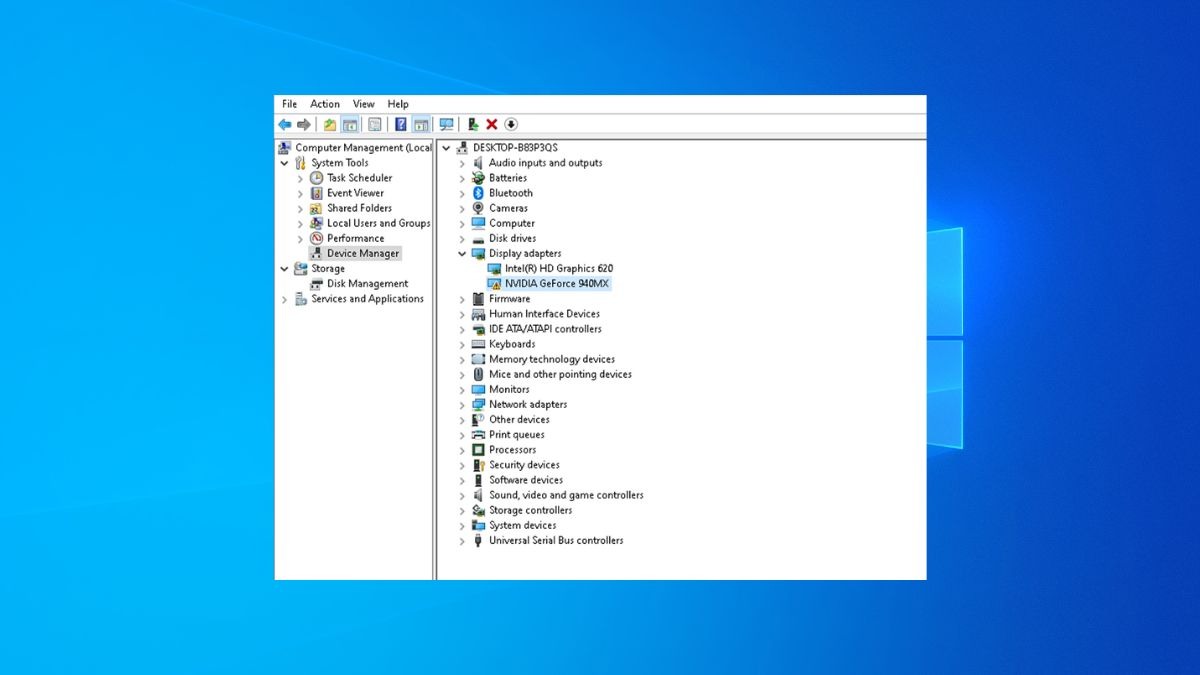Image resolution: width=1200 pixels, height=675 pixels.
Task: Click the Shared Folders icon
Action: 317,208
